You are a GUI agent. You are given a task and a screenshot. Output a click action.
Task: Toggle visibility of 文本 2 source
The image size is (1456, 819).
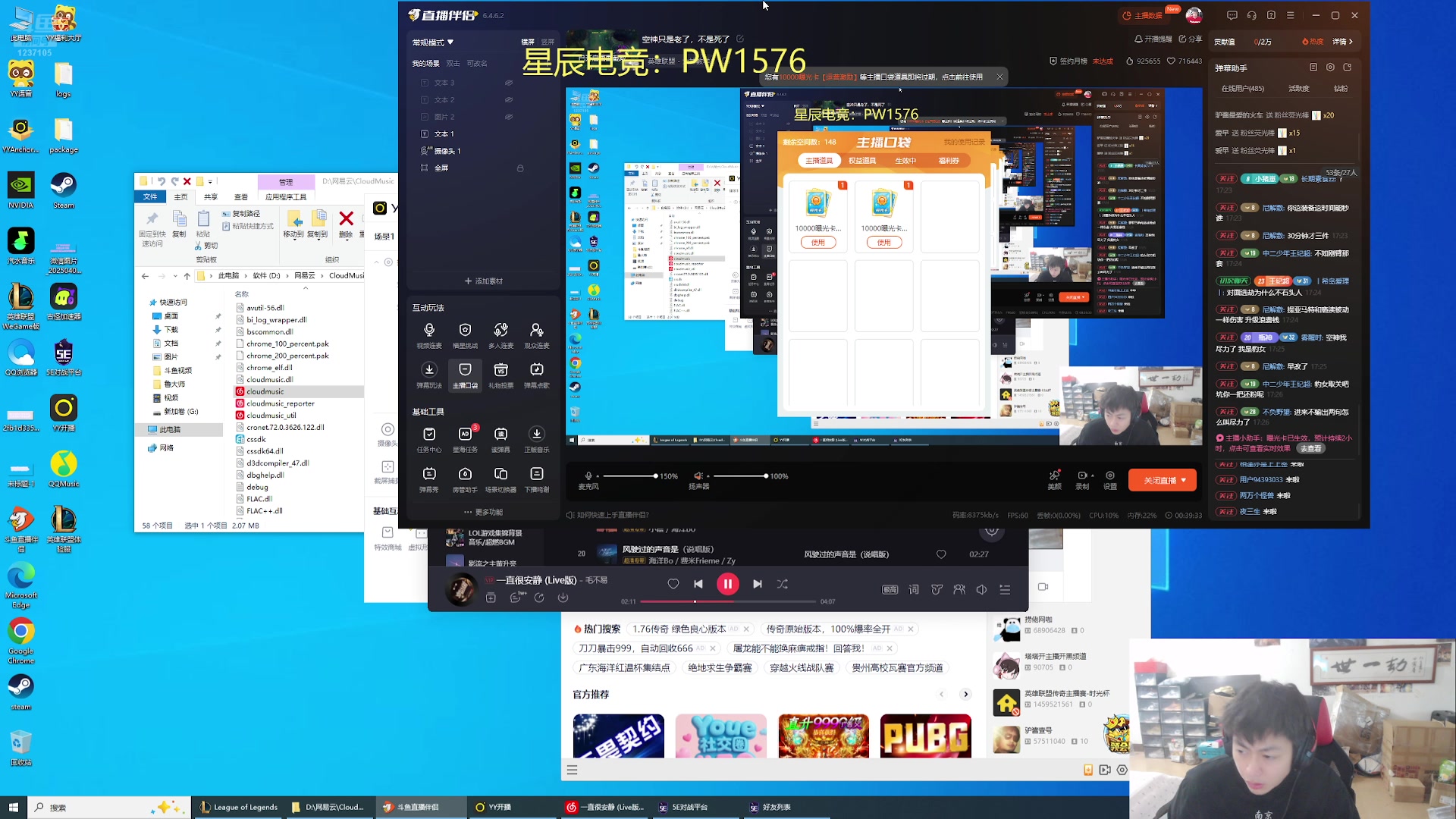(509, 99)
